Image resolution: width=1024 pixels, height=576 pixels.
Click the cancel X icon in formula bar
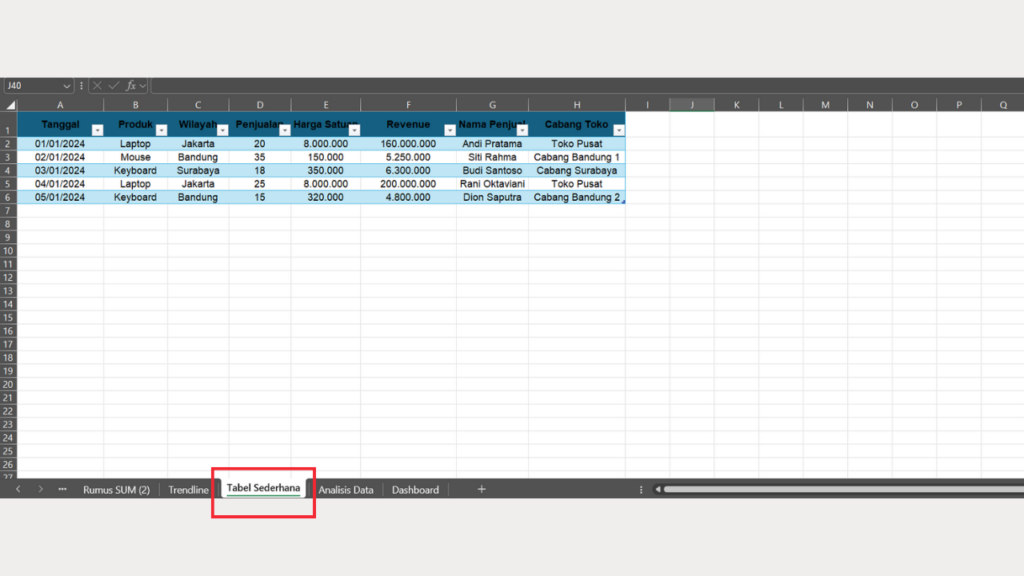pos(98,86)
